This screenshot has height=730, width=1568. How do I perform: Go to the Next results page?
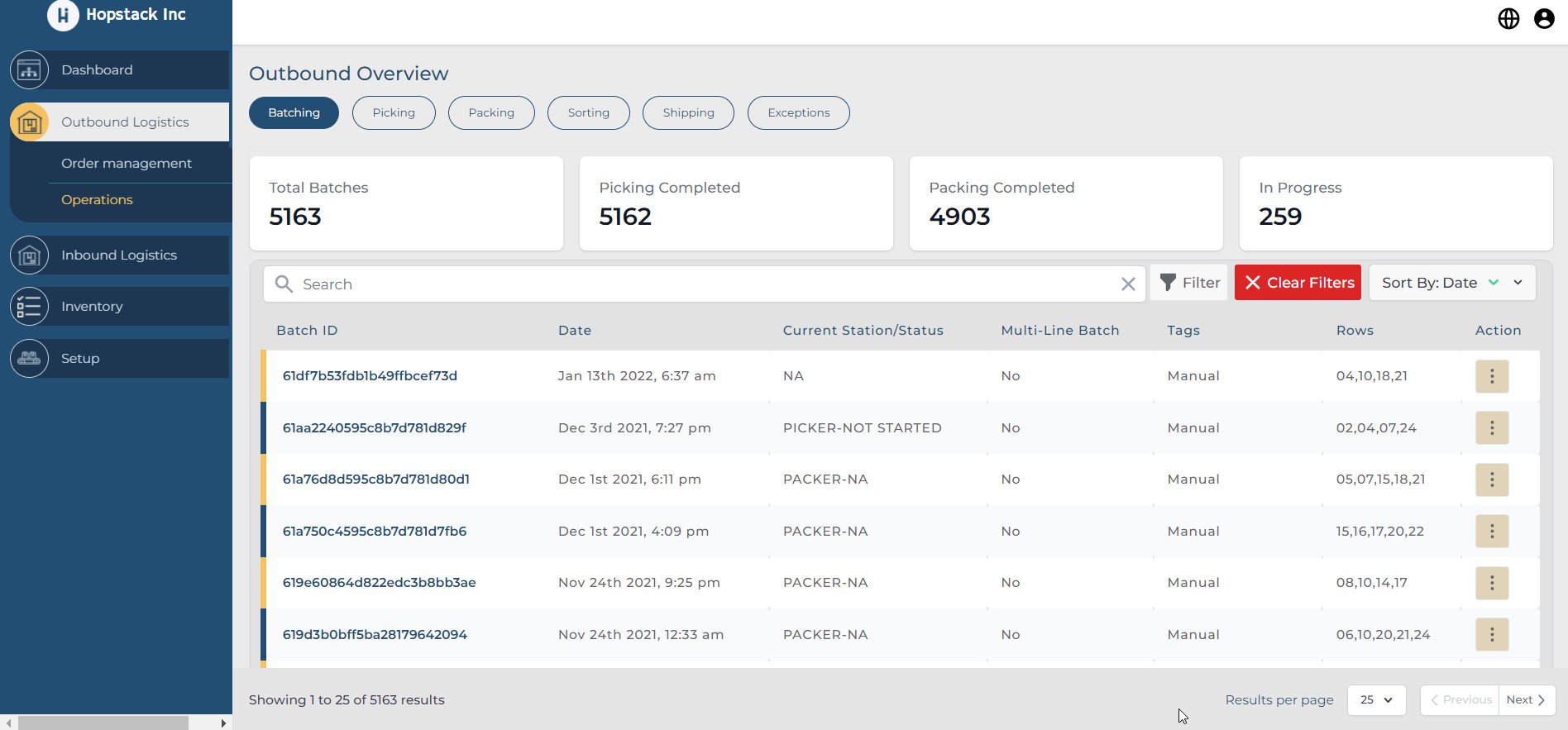1526,700
